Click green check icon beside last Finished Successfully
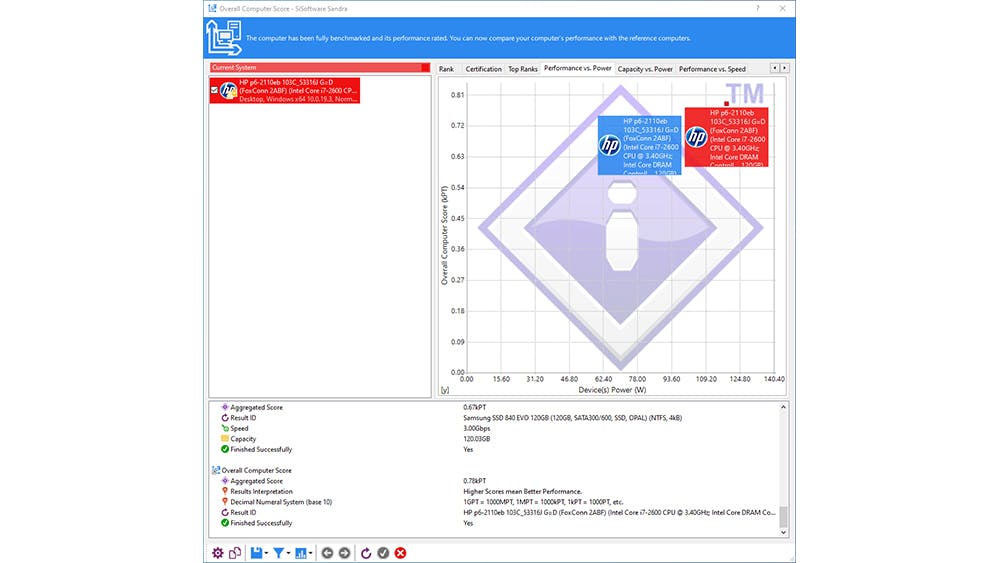The image size is (1000, 563). (x=224, y=523)
